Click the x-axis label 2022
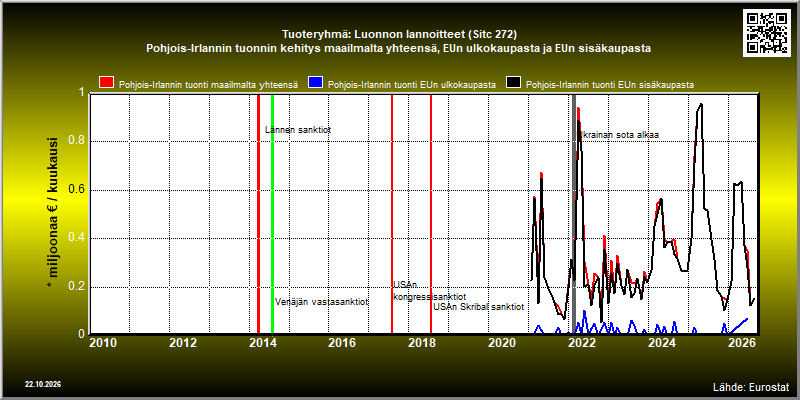The width and height of the screenshot is (800, 400). tap(581, 343)
